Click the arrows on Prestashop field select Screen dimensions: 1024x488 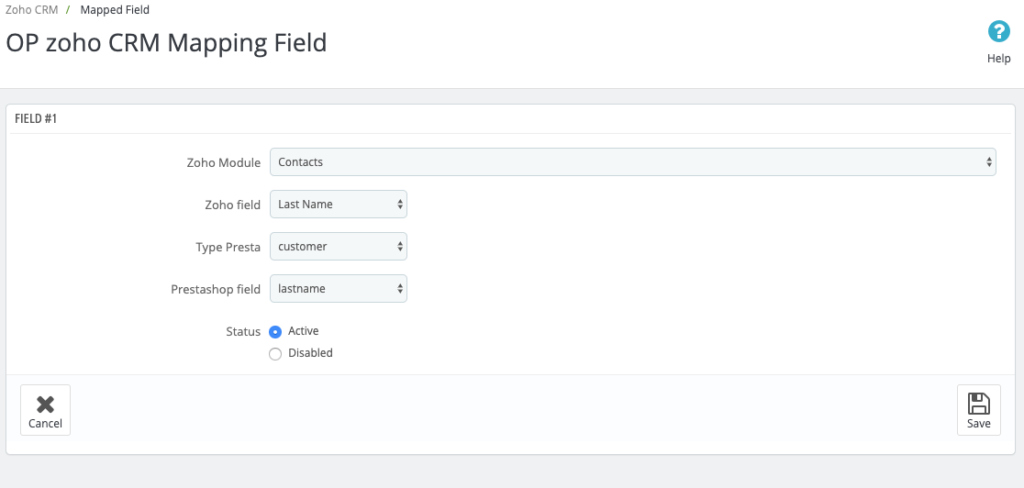click(400, 289)
